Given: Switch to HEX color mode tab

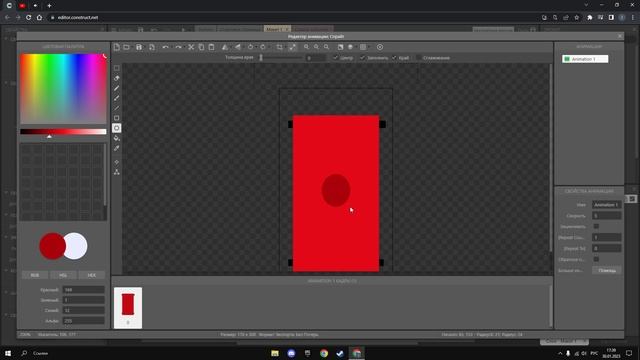Looking at the screenshot, I should pyautogui.click(x=92, y=275).
